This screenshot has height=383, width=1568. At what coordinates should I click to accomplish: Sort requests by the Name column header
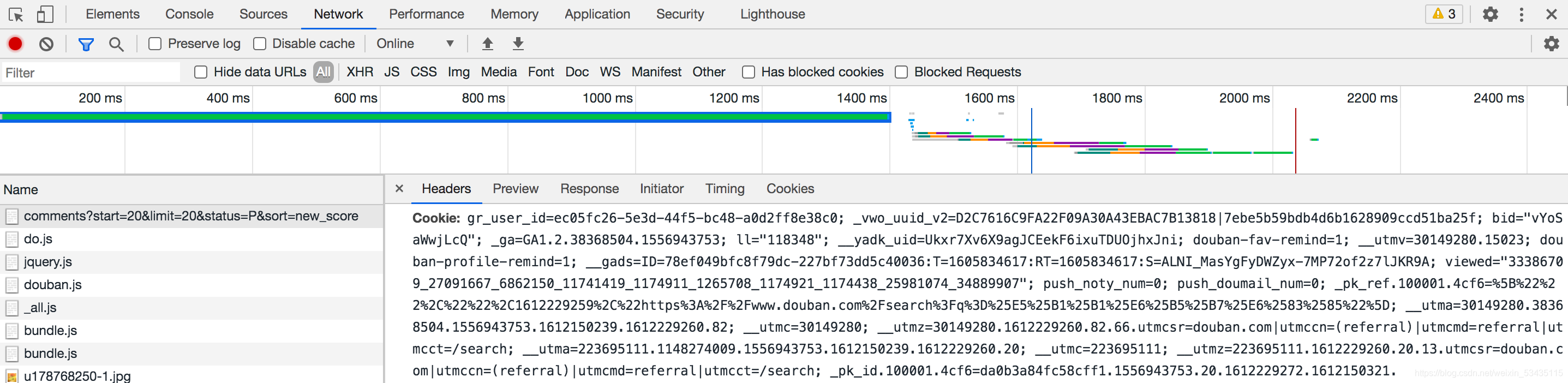click(x=191, y=190)
